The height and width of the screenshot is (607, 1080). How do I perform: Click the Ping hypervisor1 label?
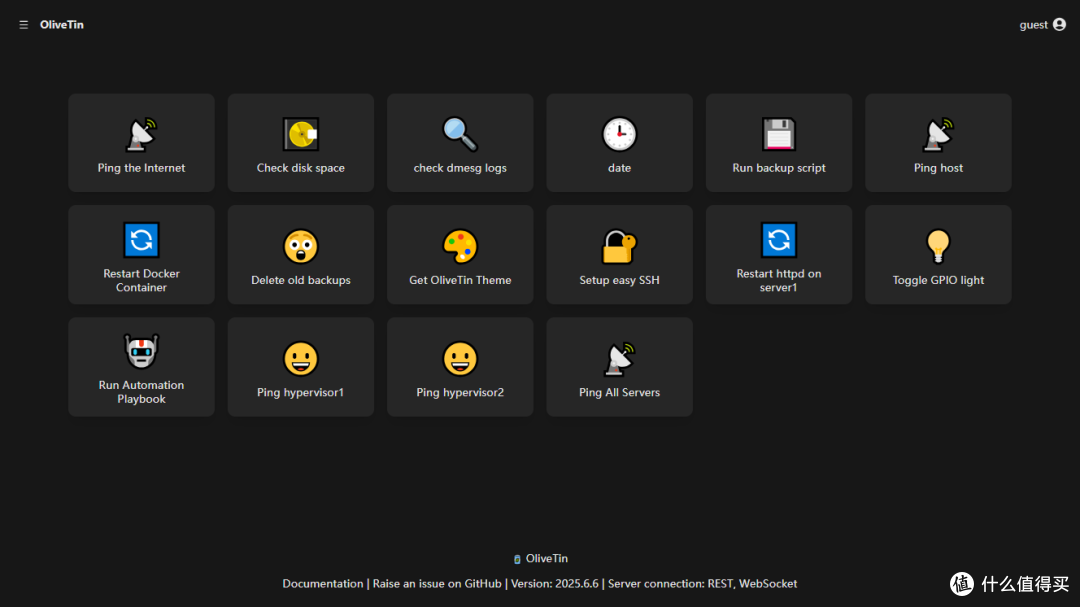click(301, 393)
